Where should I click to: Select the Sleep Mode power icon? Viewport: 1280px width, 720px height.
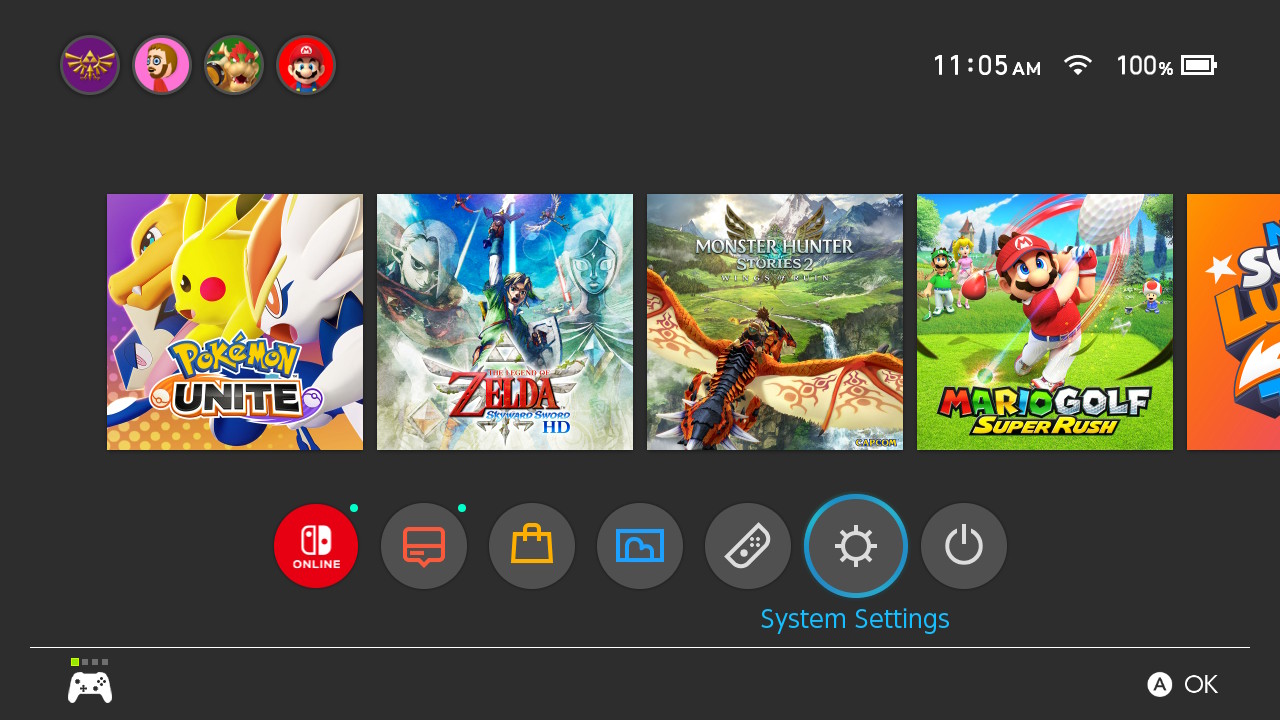click(964, 546)
